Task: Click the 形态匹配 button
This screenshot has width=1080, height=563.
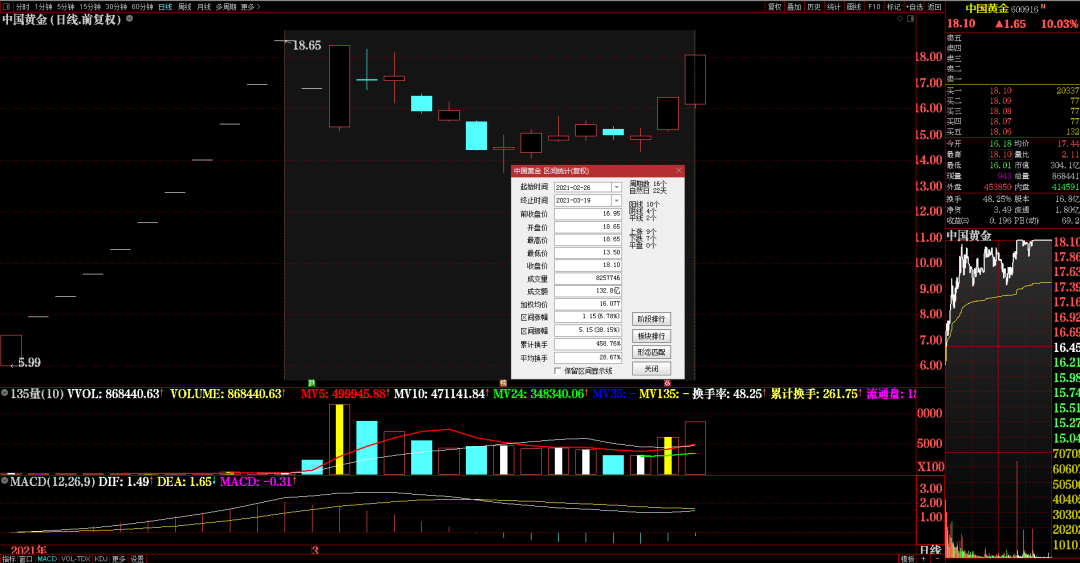Action: pos(652,352)
